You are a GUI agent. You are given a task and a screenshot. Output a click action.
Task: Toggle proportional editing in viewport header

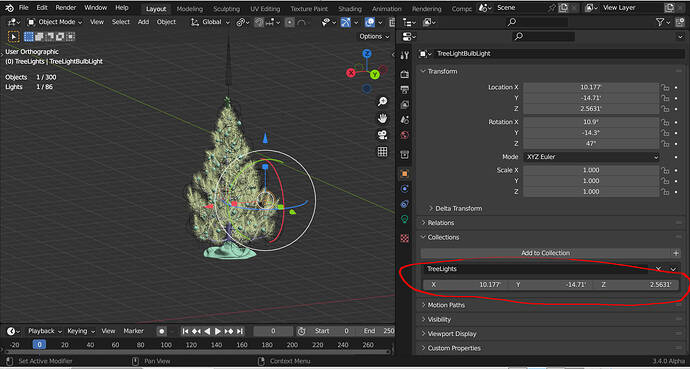click(x=289, y=22)
